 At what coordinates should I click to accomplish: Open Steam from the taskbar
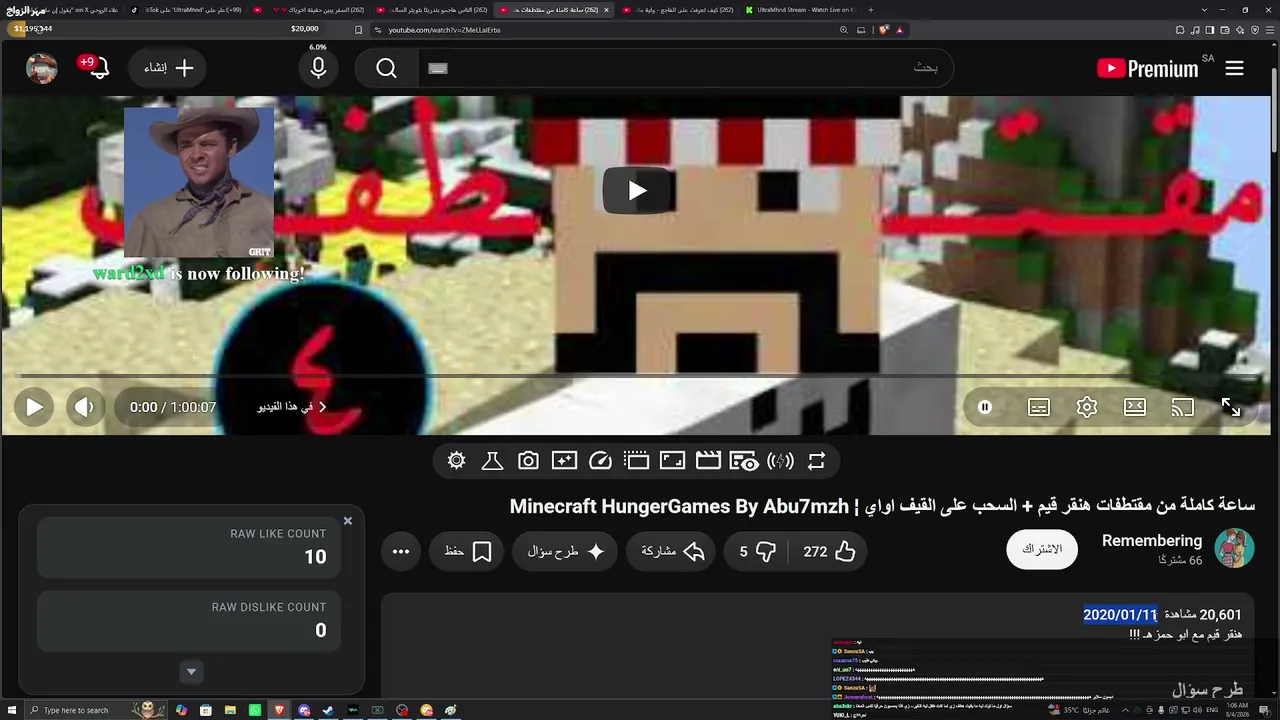tap(328, 710)
